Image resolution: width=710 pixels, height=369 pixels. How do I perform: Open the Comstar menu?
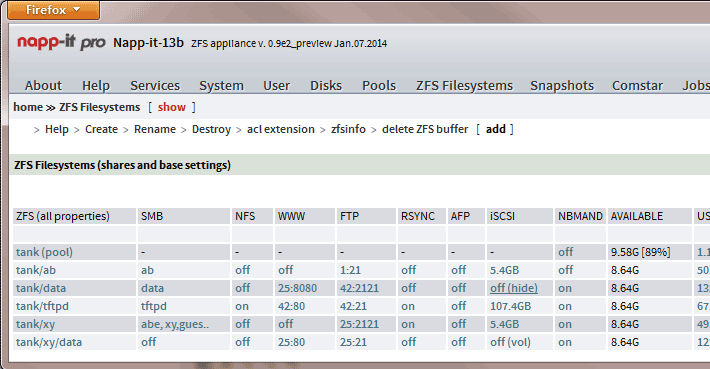click(x=637, y=86)
